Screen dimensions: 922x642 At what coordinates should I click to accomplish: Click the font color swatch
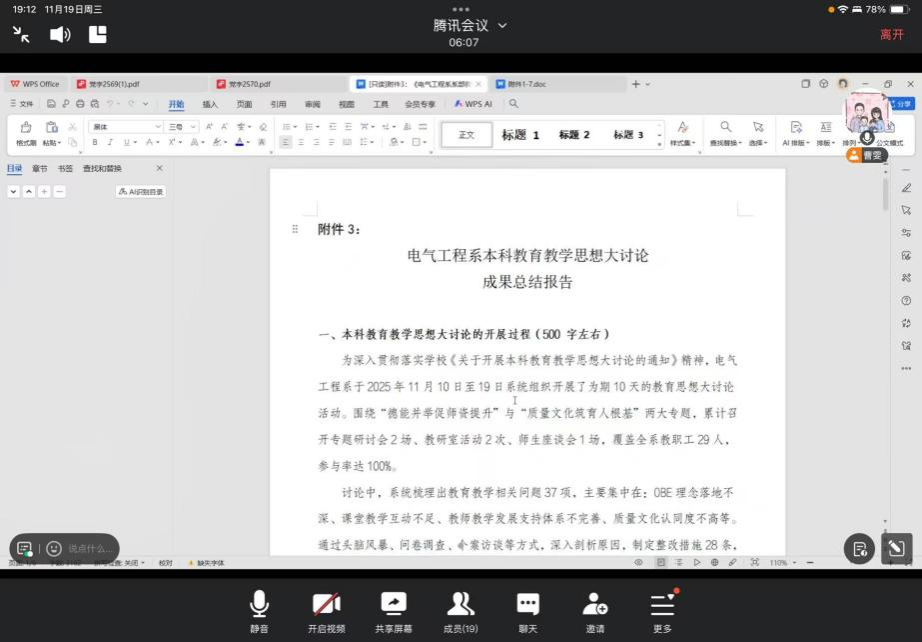(240, 143)
